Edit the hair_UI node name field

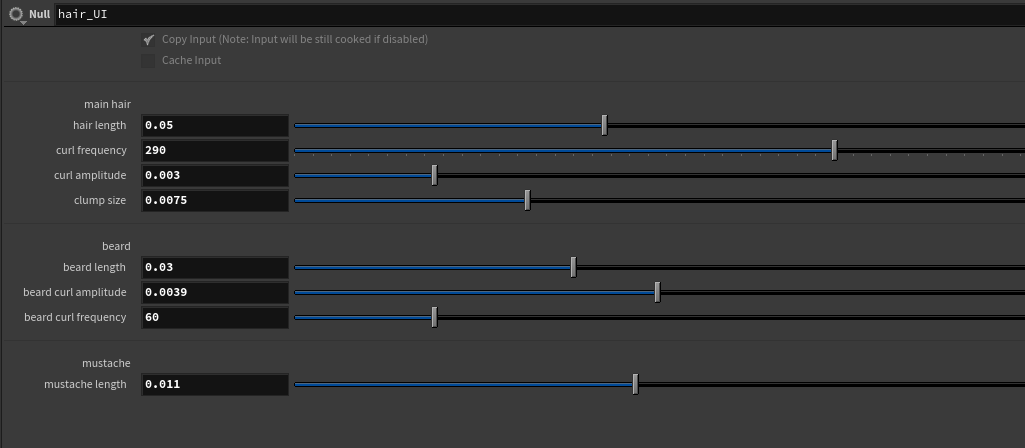(x=540, y=14)
